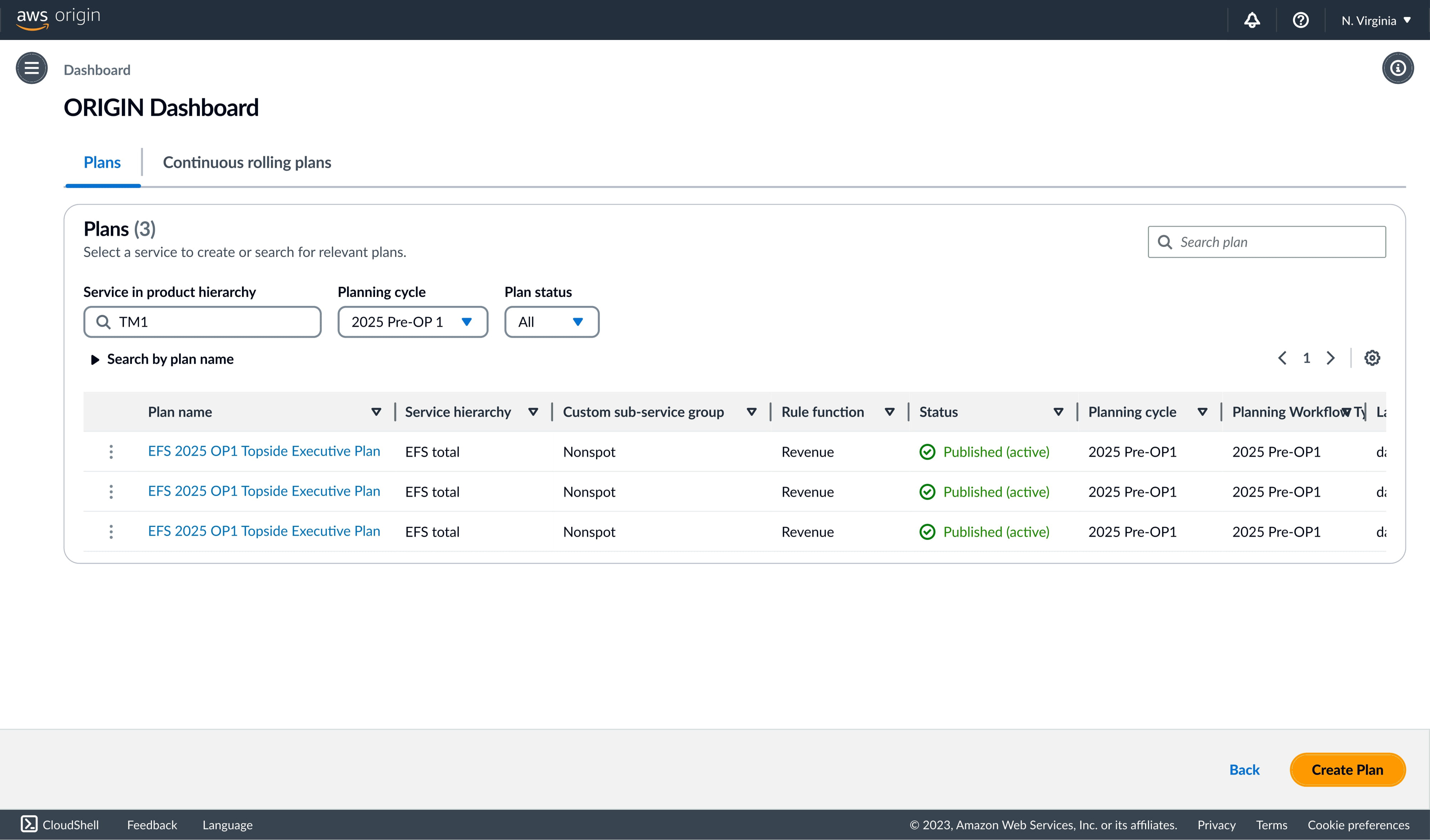Open row actions for first plan
1430x840 pixels.
[111, 452]
